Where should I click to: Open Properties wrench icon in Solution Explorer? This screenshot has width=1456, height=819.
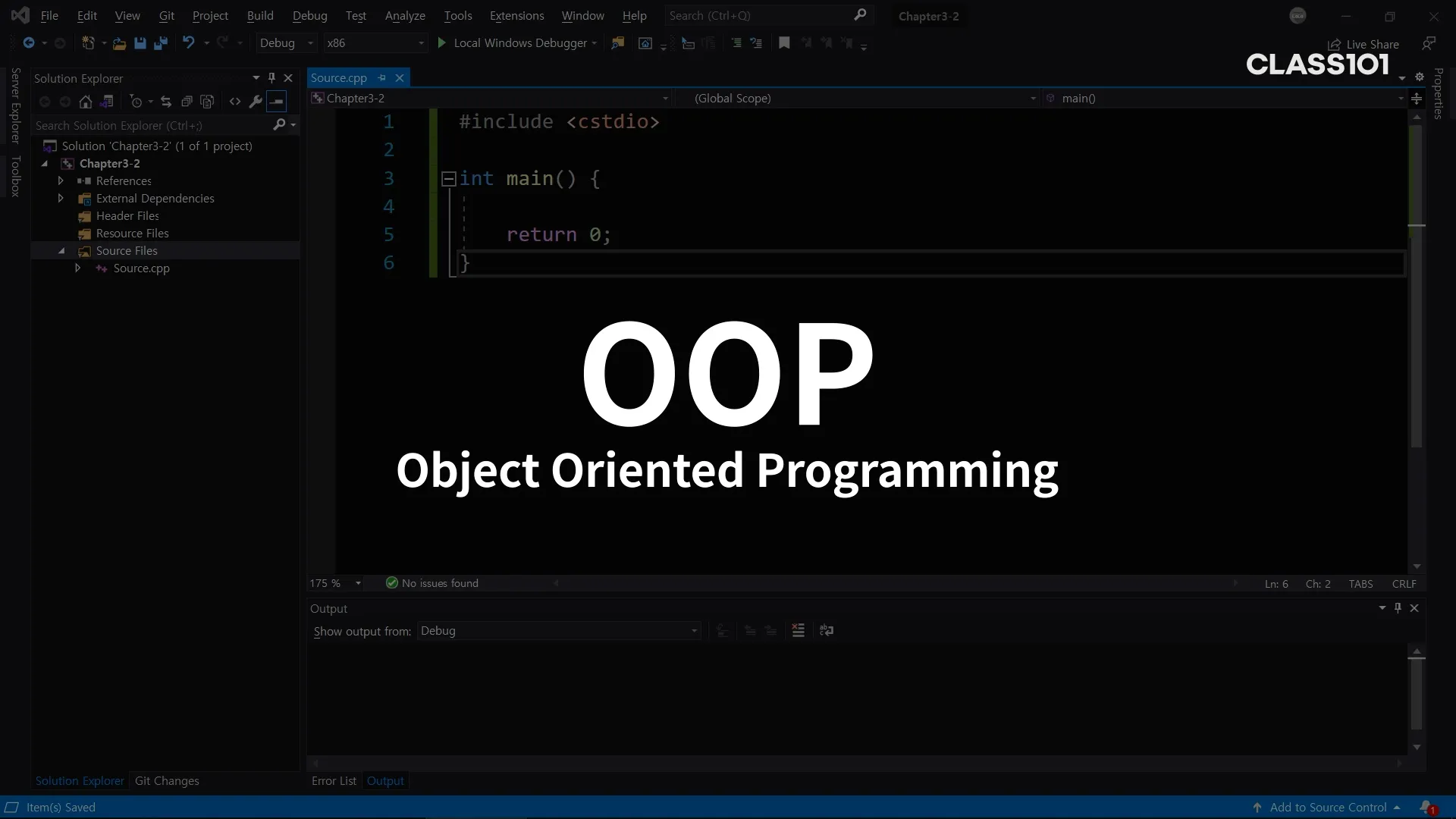click(256, 102)
